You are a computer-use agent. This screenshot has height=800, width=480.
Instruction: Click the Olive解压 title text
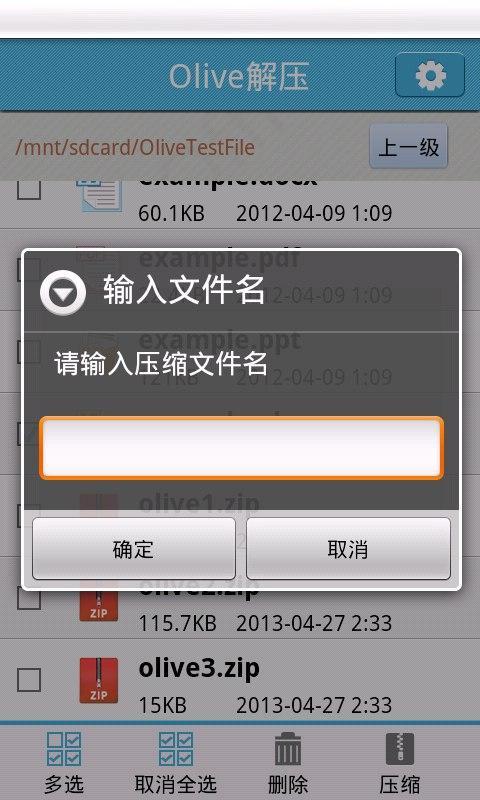click(x=239, y=77)
